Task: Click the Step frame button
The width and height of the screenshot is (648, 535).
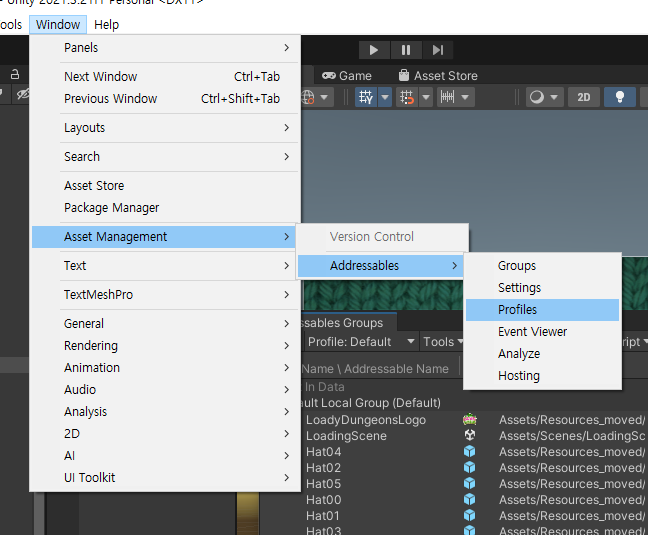Action: tap(438, 50)
